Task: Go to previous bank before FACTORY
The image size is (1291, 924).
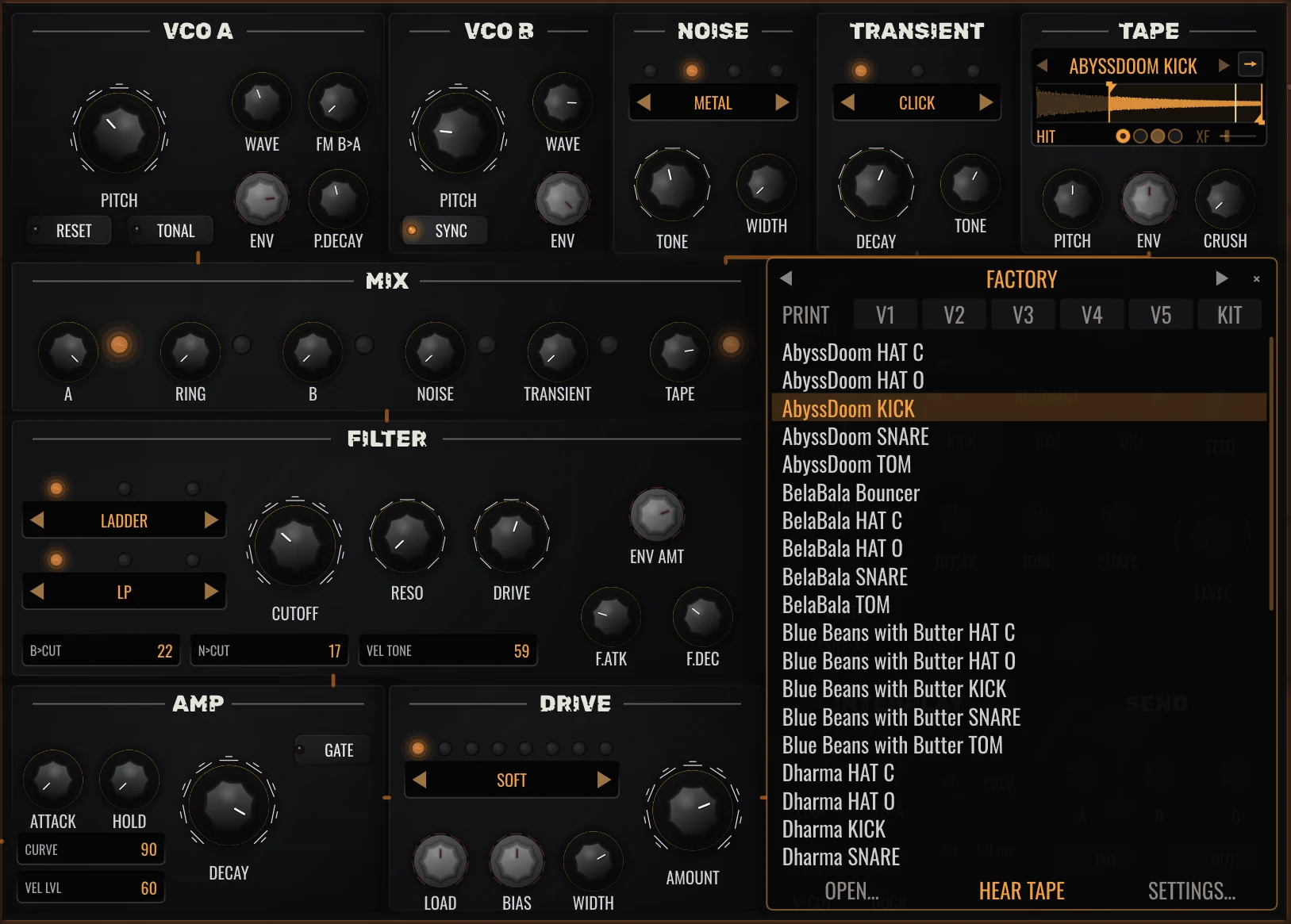Action: [x=786, y=278]
